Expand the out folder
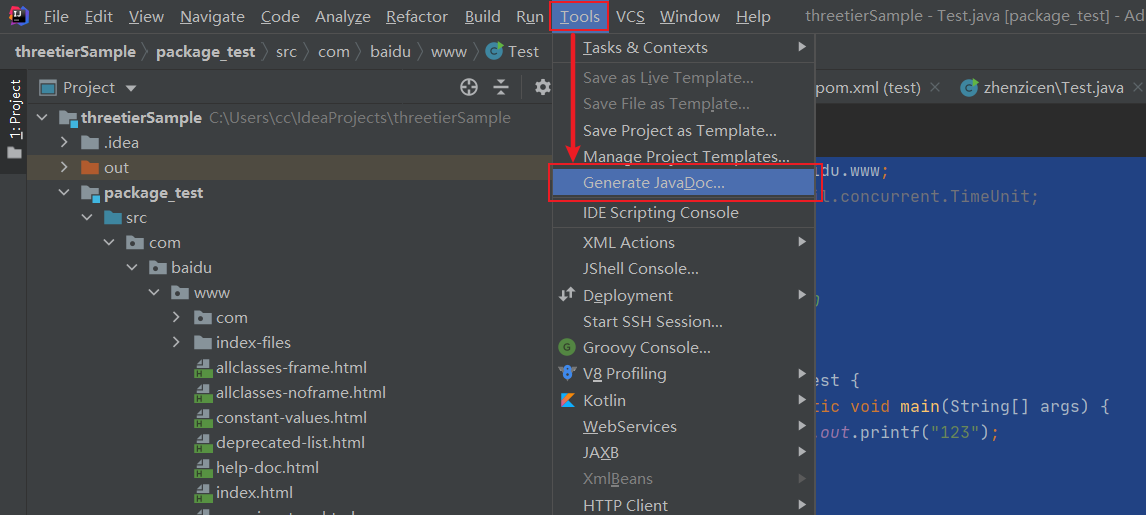Viewport: 1146px width, 515px height. pos(65,168)
